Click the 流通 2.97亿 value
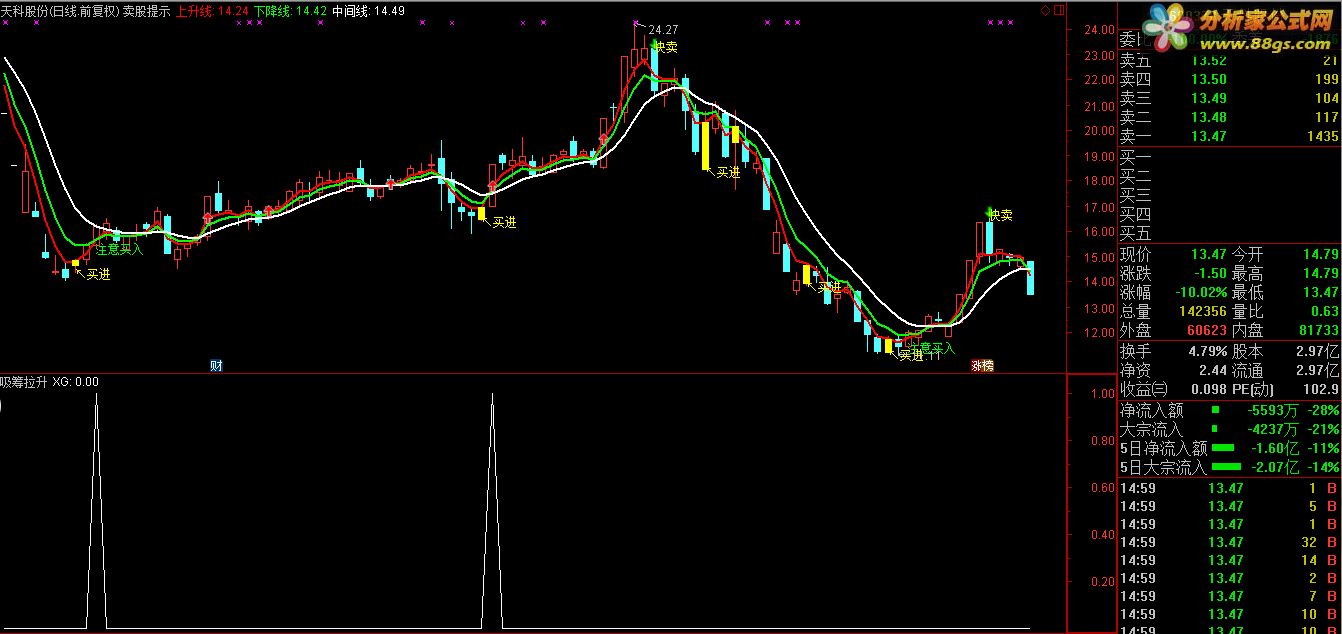1342x634 pixels. (1319, 370)
